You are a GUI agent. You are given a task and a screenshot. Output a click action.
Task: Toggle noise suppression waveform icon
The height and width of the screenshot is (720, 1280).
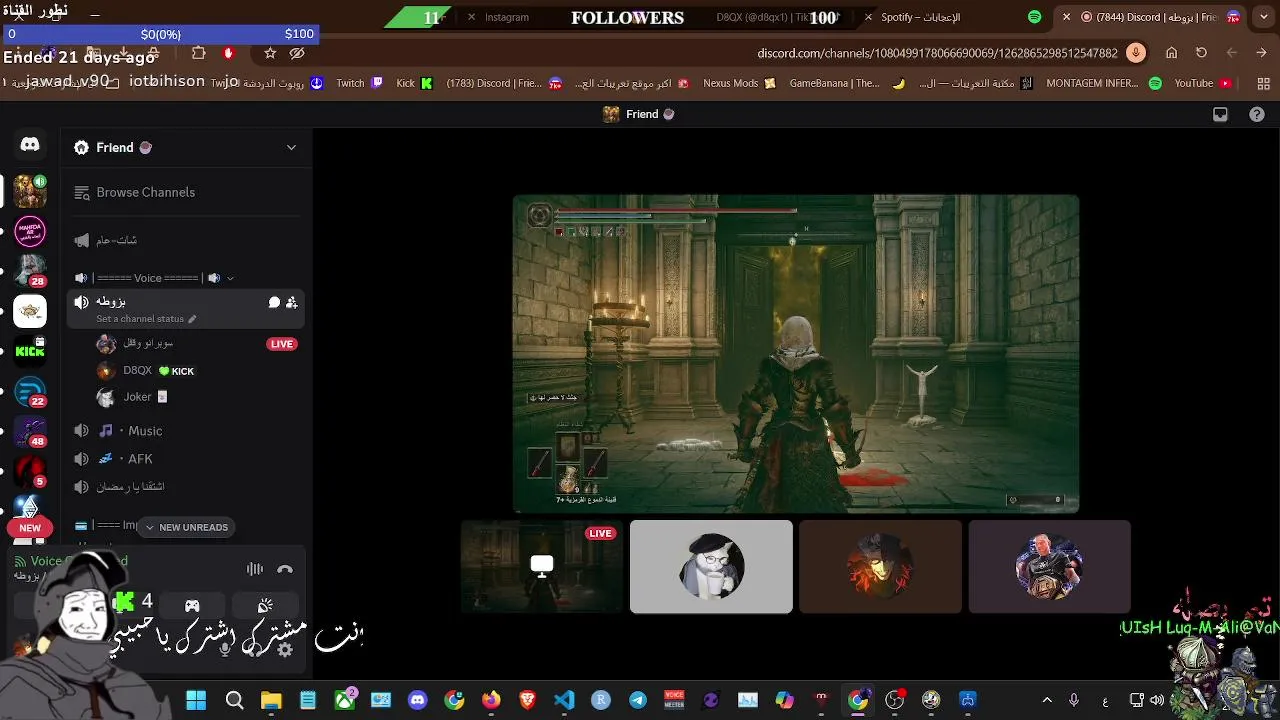255,569
